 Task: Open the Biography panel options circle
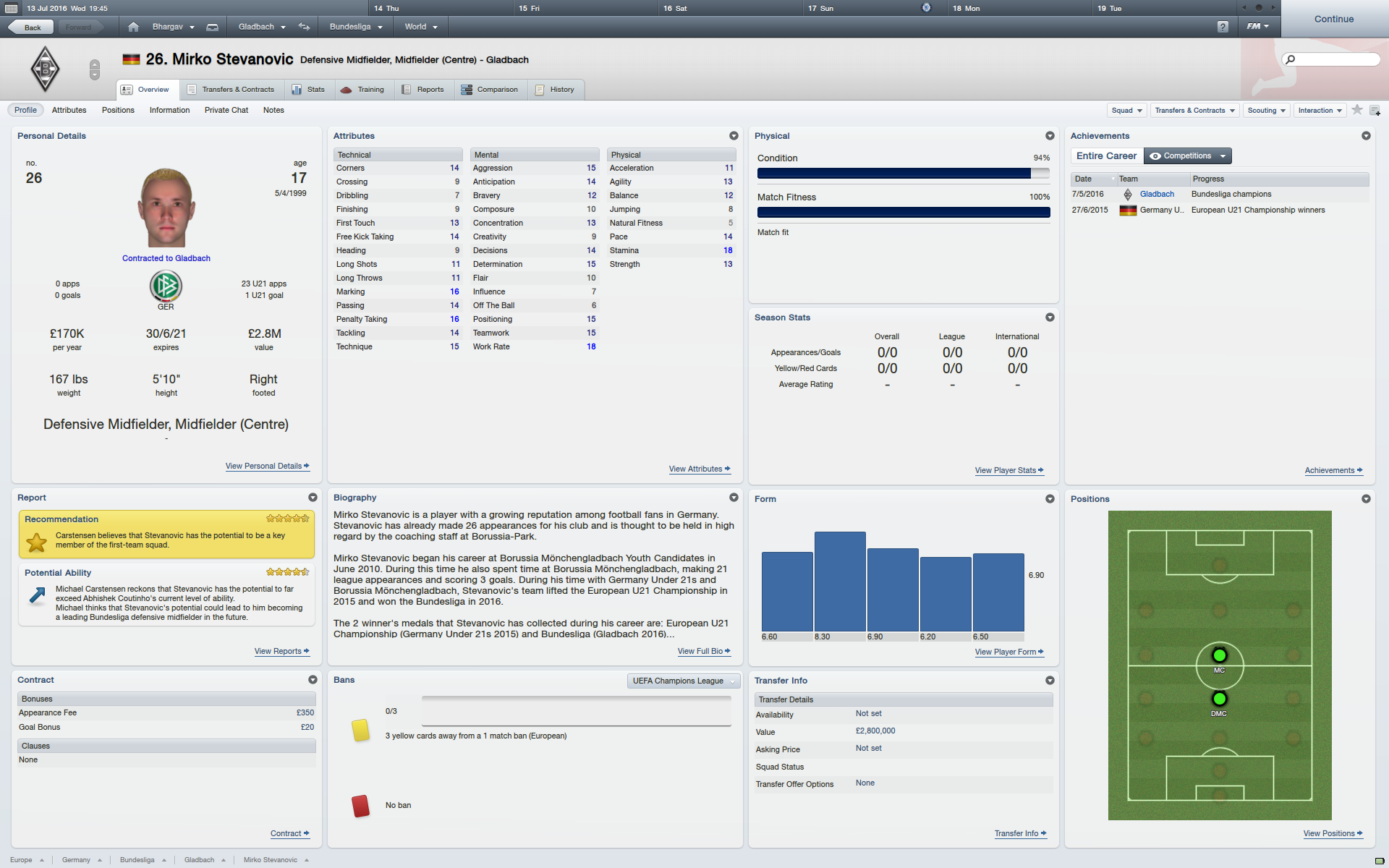(734, 498)
